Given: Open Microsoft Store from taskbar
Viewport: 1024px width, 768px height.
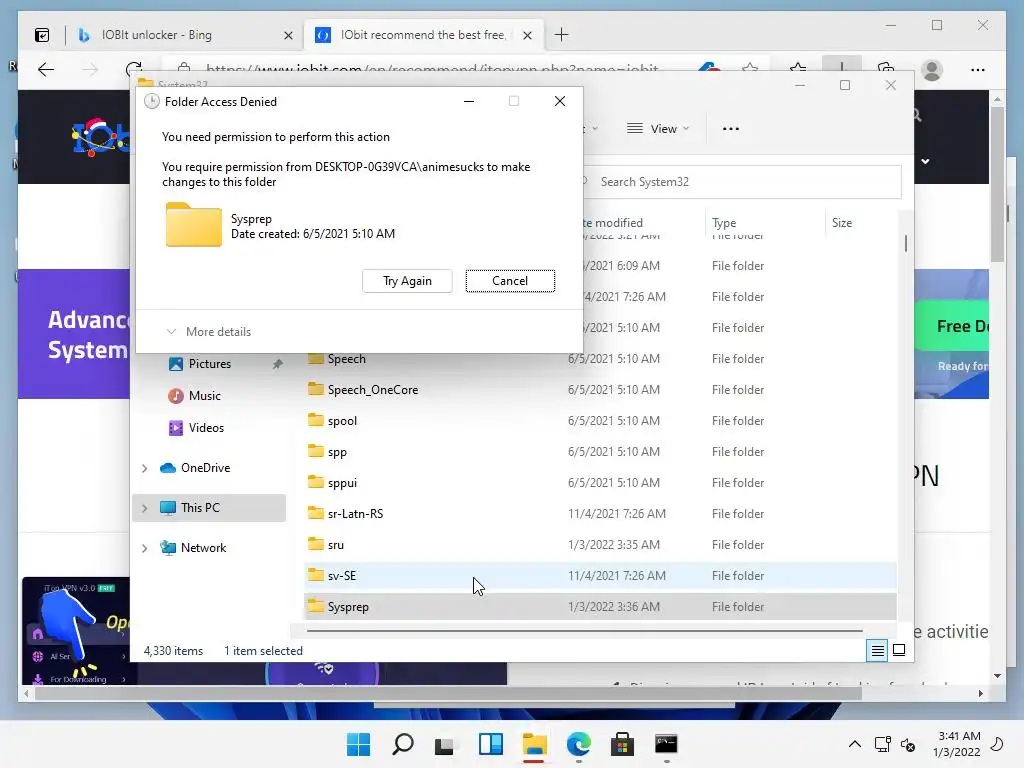Looking at the screenshot, I should (622, 744).
